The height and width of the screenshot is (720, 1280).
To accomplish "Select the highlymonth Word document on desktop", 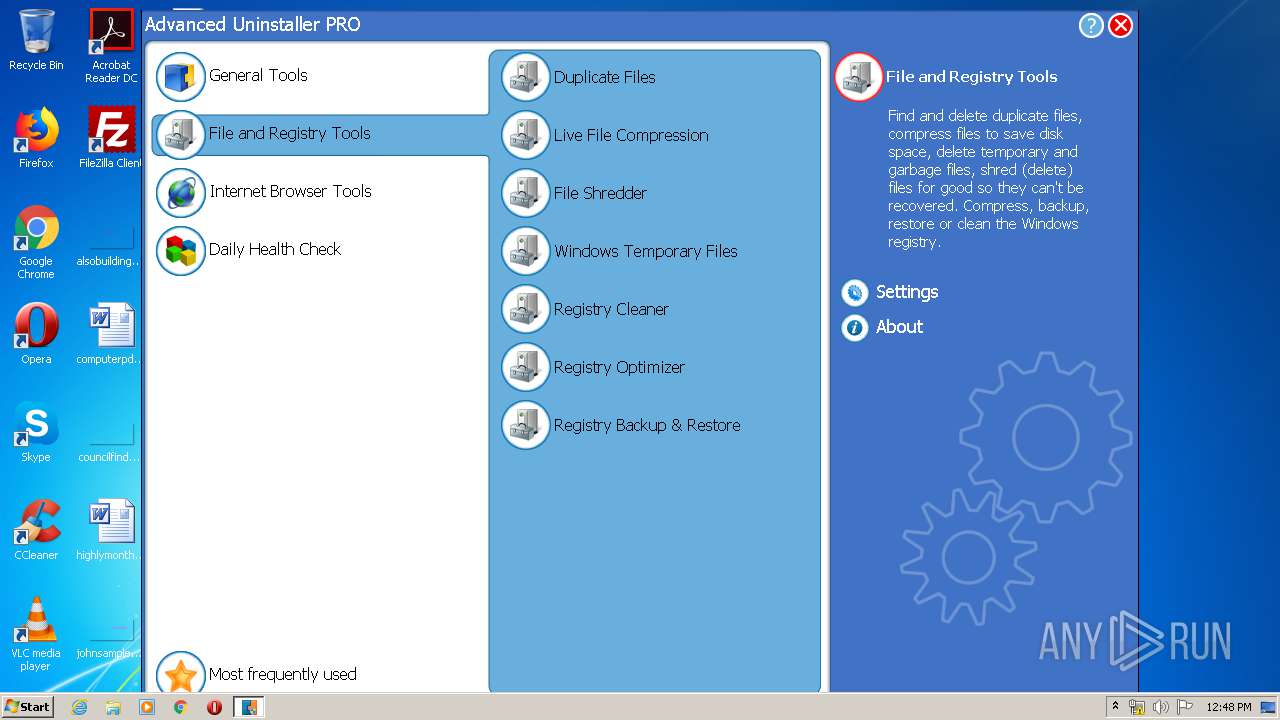I will 111,530.
